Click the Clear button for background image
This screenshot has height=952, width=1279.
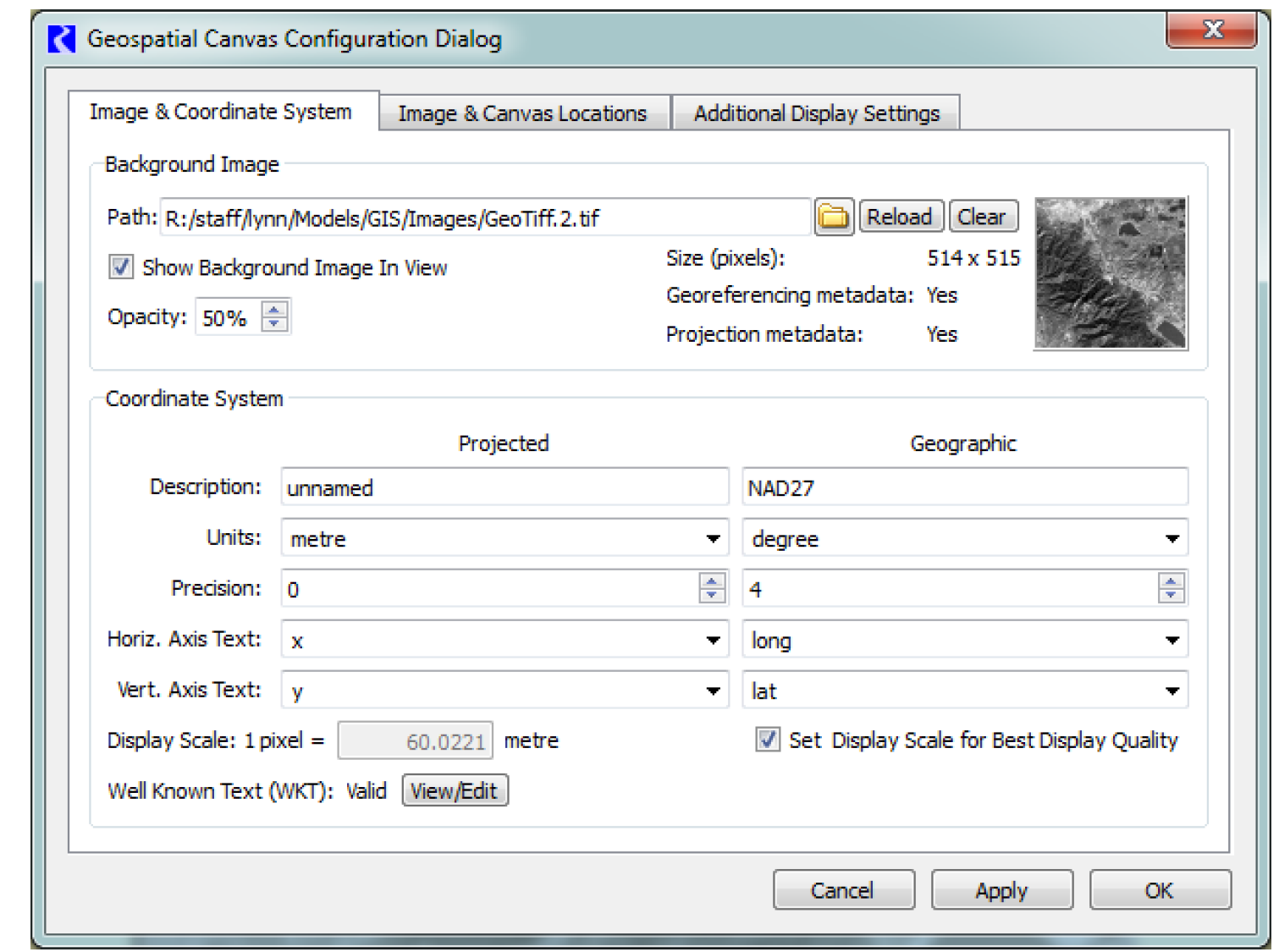(982, 217)
